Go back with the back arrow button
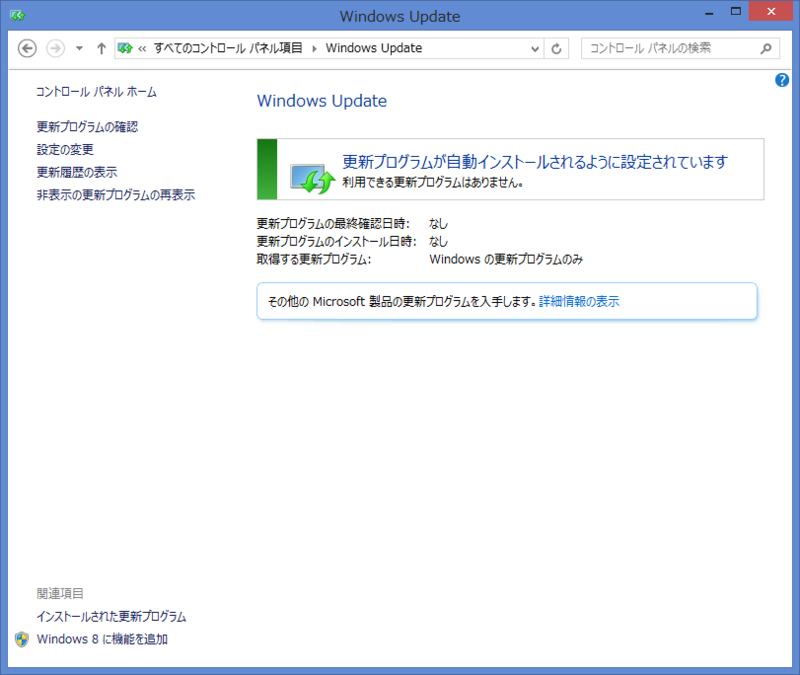The image size is (800, 675). [x=27, y=48]
